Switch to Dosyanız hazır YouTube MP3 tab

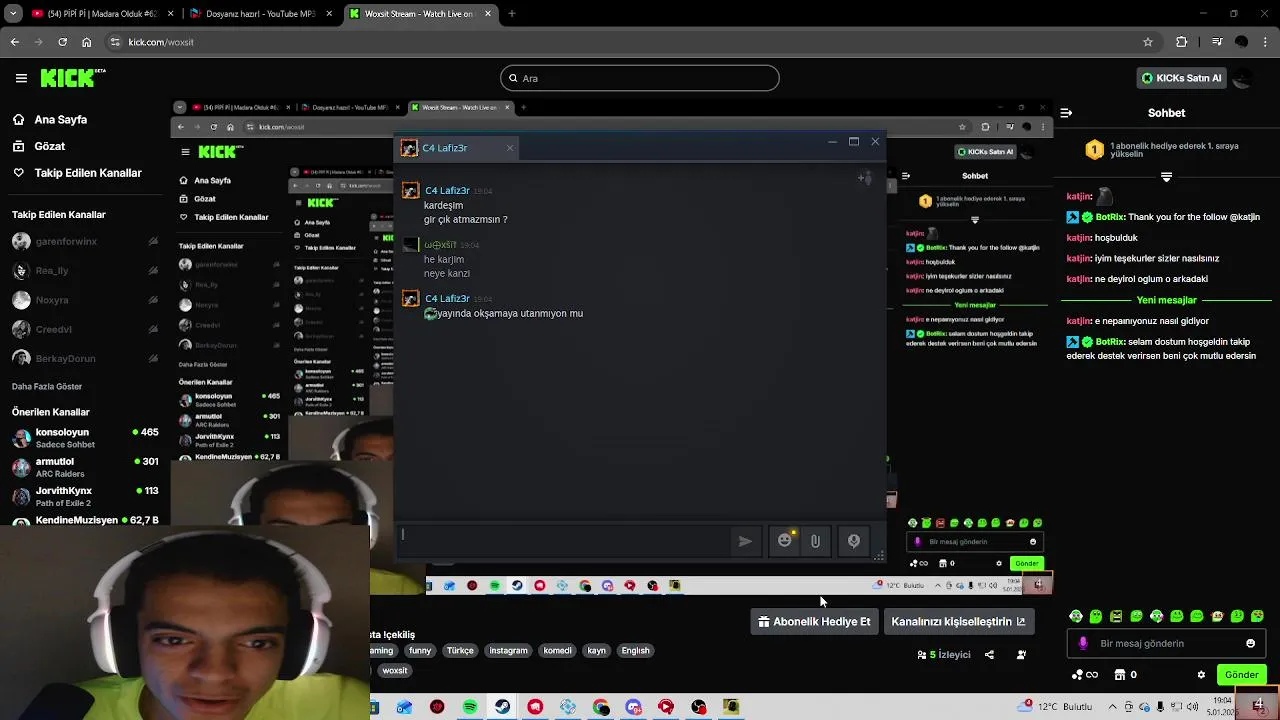click(x=262, y=14)
